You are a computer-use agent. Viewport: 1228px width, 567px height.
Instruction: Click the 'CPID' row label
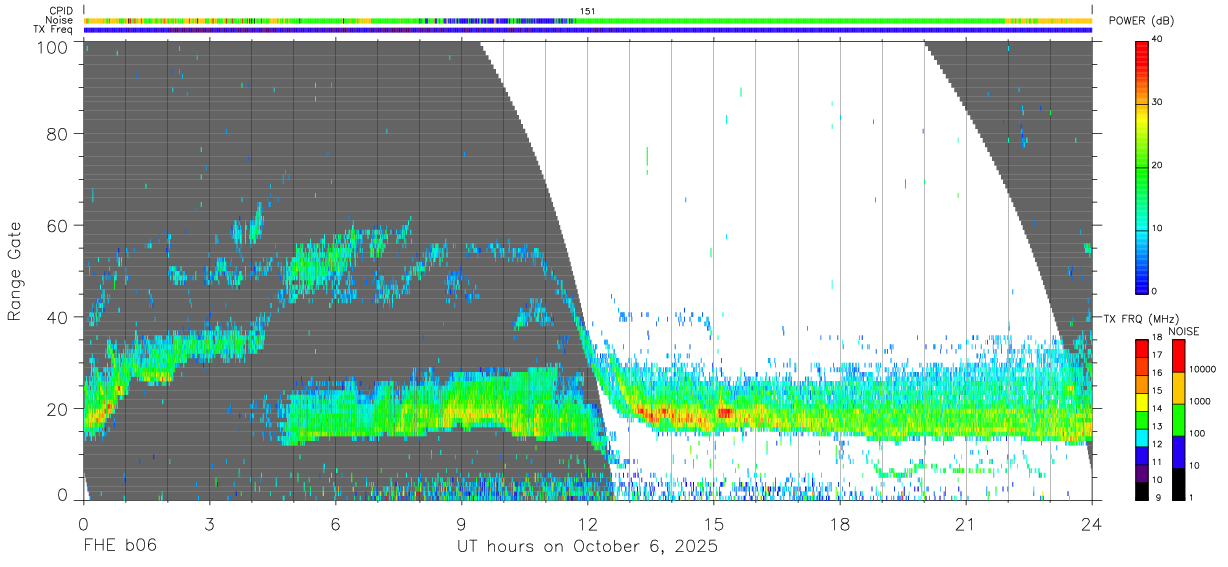[62, 11]
